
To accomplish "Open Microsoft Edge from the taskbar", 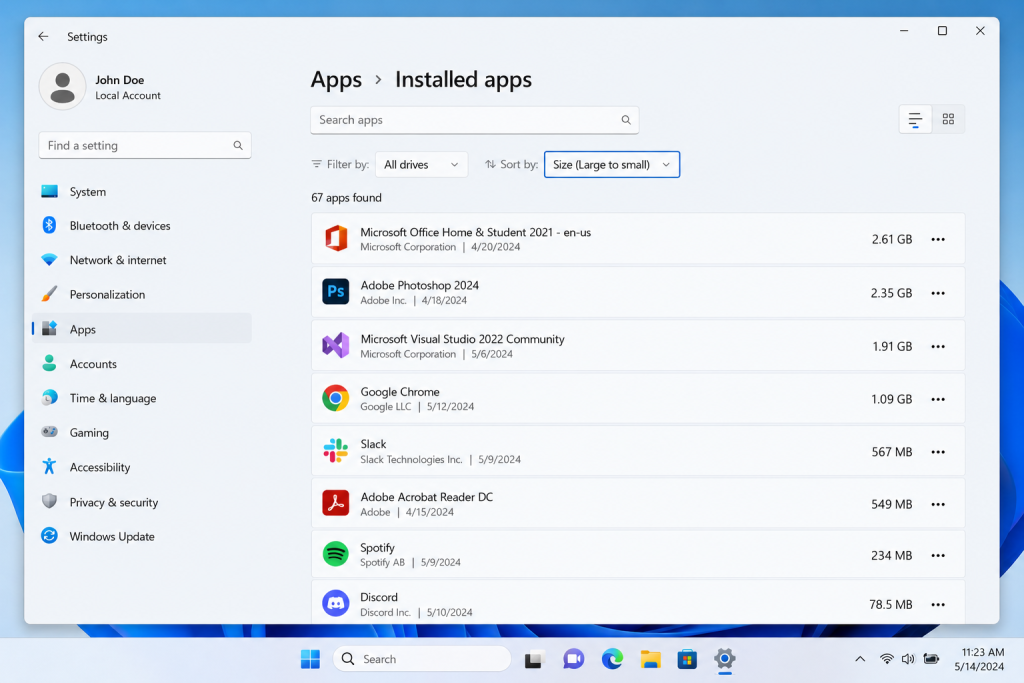I will [612, 659].
